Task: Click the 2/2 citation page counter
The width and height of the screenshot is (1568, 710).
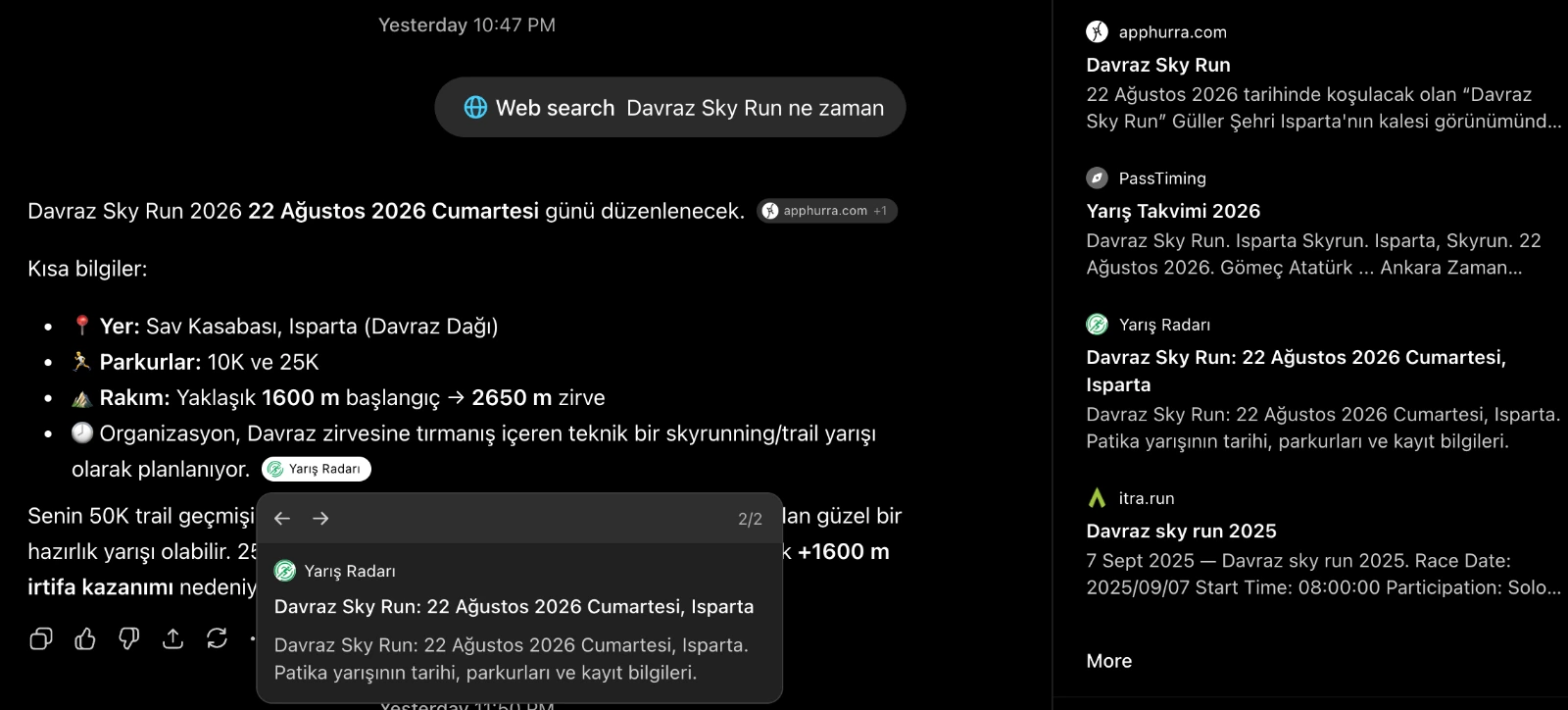Action: click(750, 519)
